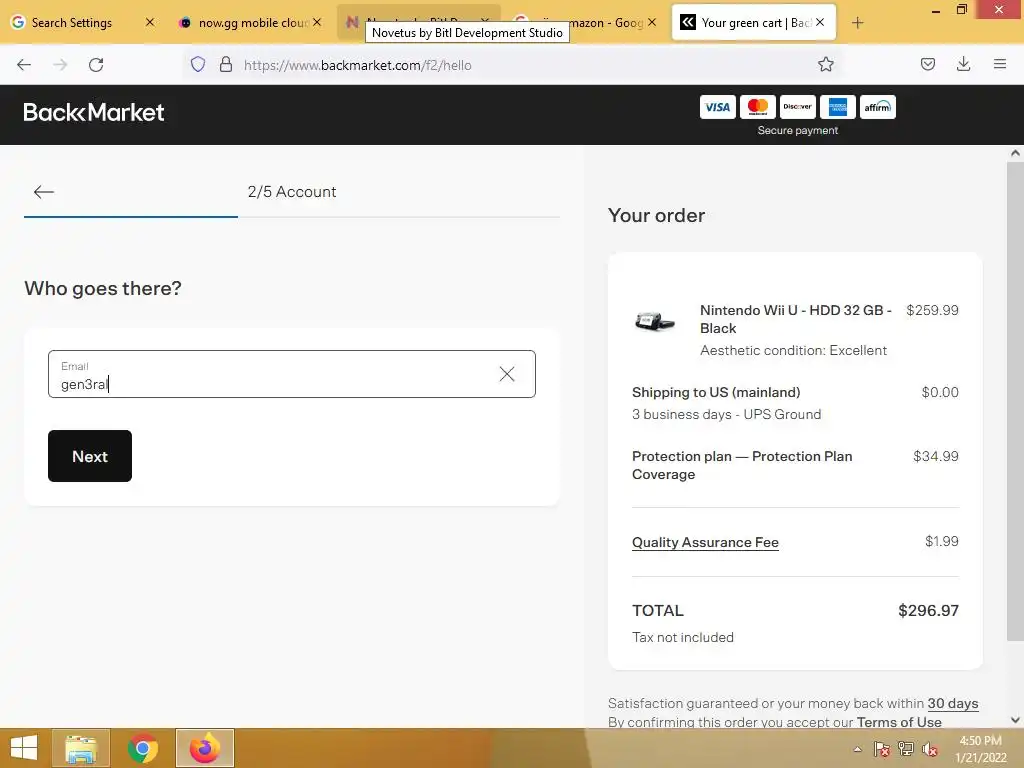Click the scrollbar up arrow
Screen dimensions: 1024x768
coord(1015,153)
